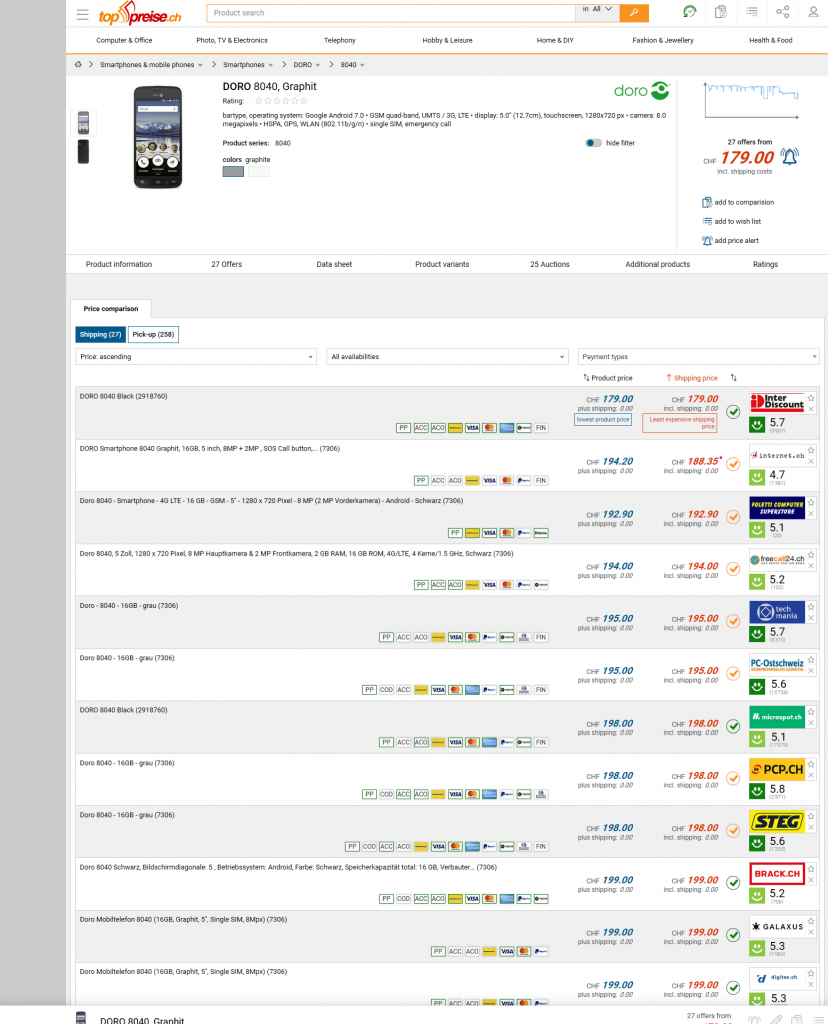Click the home icon in breadcrumb

pos(78,65)
